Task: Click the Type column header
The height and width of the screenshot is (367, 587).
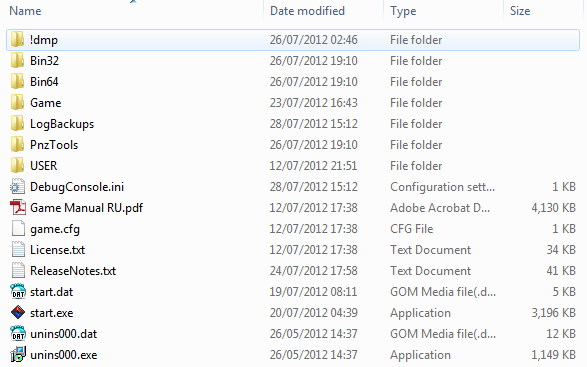Action: pos(403,11)
